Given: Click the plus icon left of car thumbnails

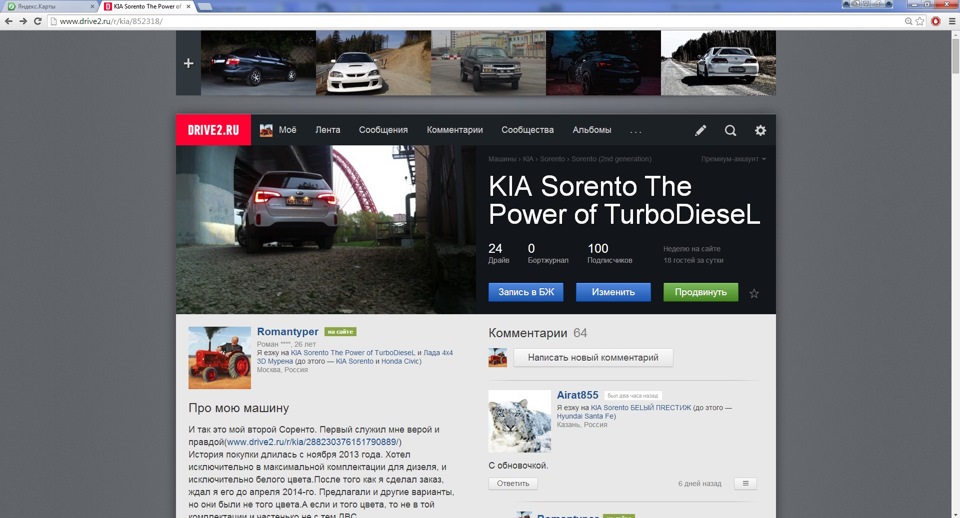Looking at the screenshot, I should tap(189, 63).
